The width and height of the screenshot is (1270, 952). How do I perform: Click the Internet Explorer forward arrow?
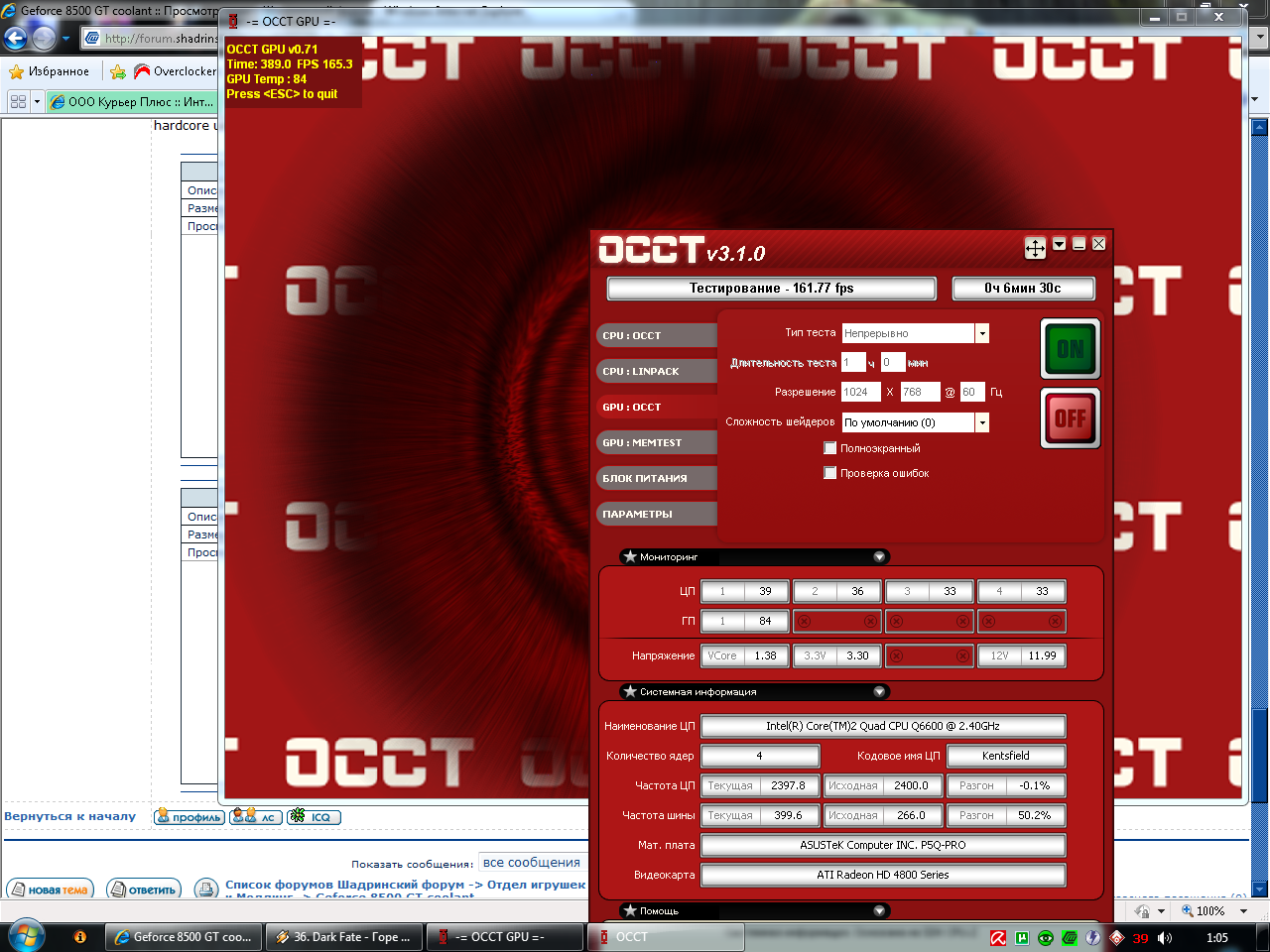click(44, 39)
